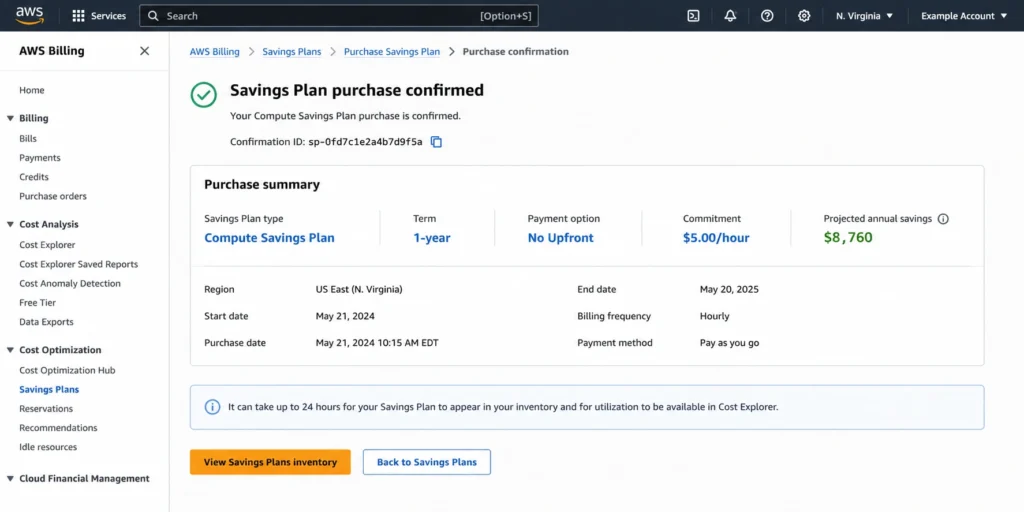Click the 1-year term value

[432, 238]
